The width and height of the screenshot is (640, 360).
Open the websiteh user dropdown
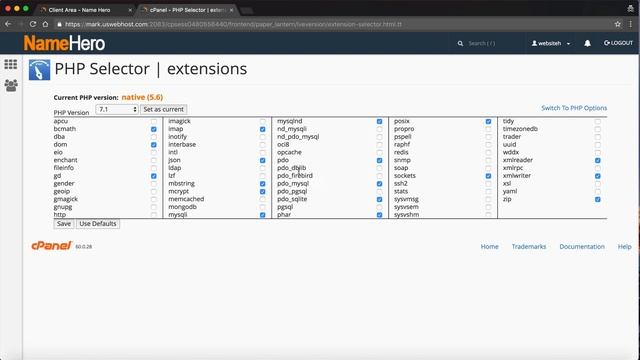pyautogui.click(x=551, y=43)
